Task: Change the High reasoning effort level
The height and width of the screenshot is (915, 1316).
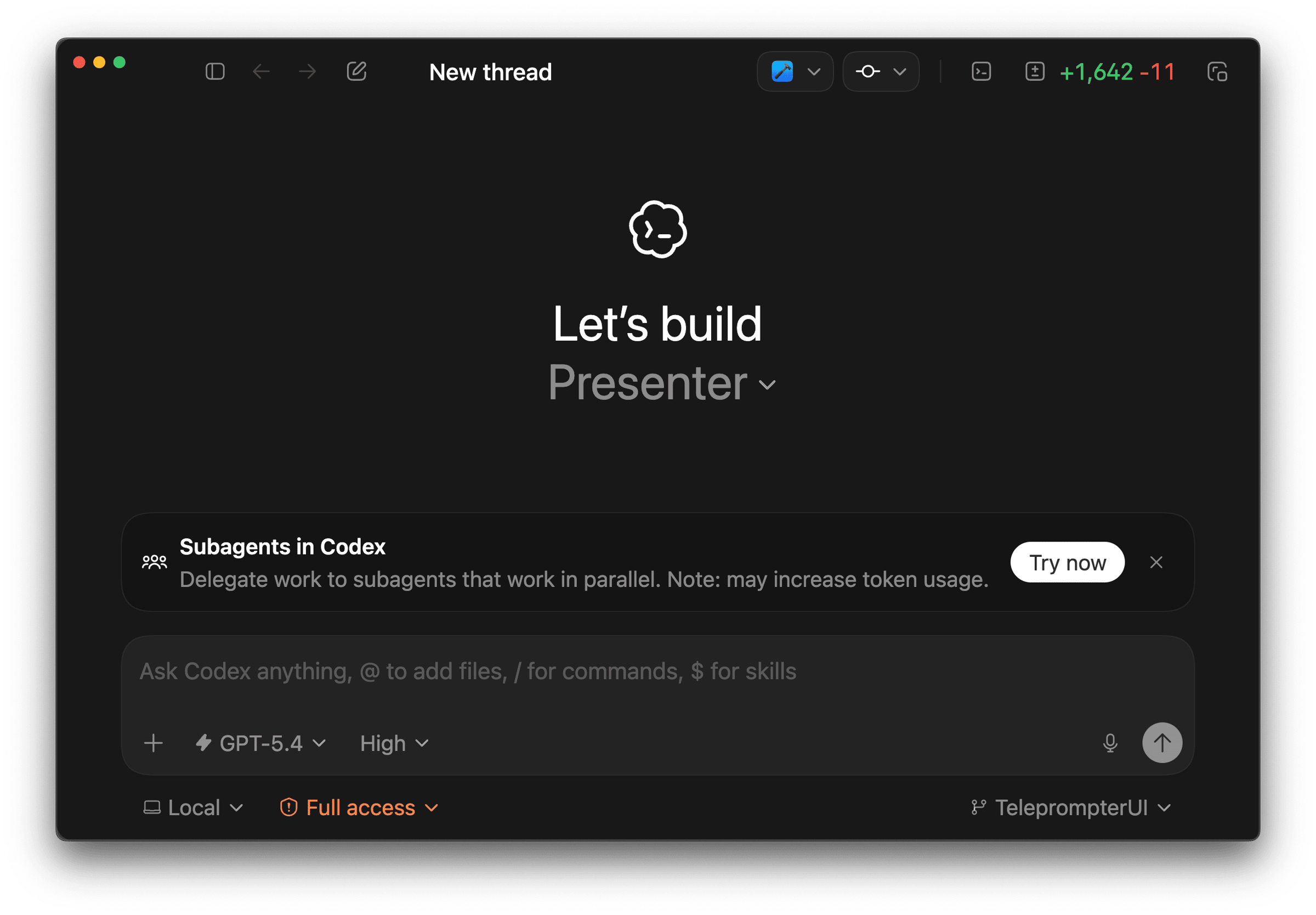Action: coord(394,744)
